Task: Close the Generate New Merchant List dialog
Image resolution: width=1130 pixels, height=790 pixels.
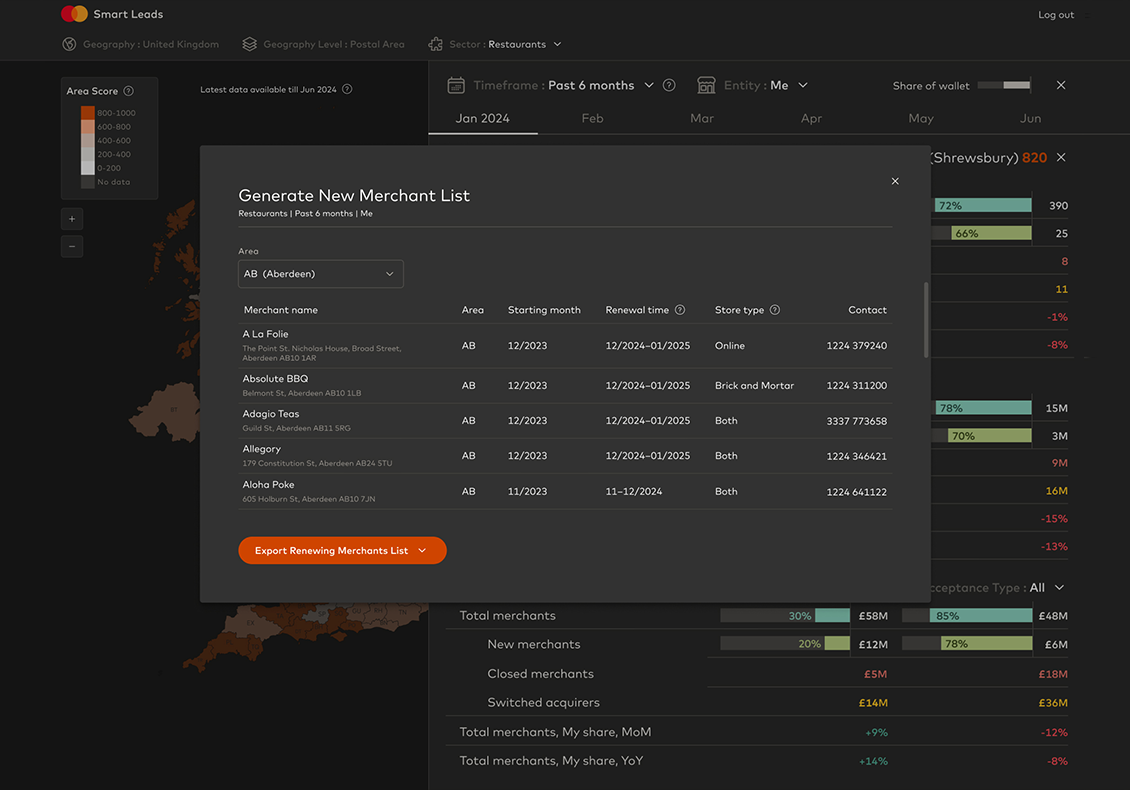Action: 895,181
